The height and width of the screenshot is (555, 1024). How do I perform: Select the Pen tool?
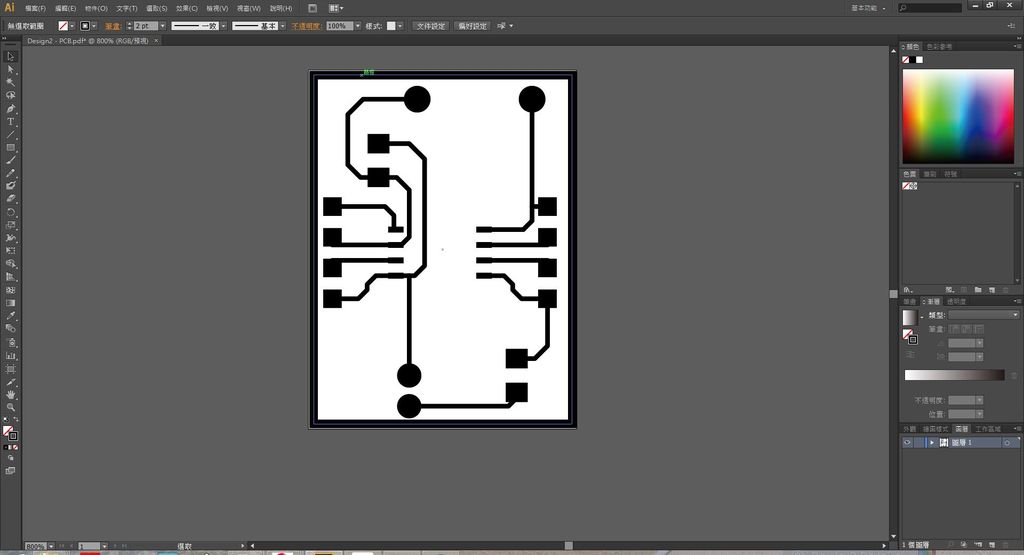click(x=10, y=108)
